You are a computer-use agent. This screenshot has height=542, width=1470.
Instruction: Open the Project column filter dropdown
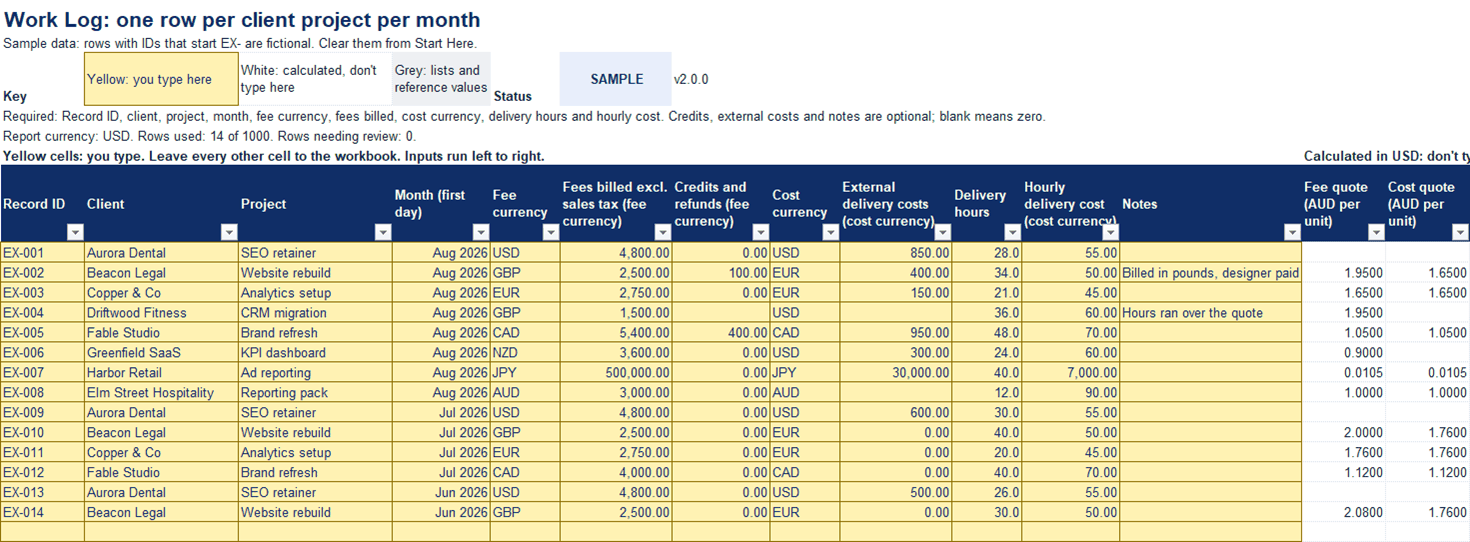pos(383,232)
